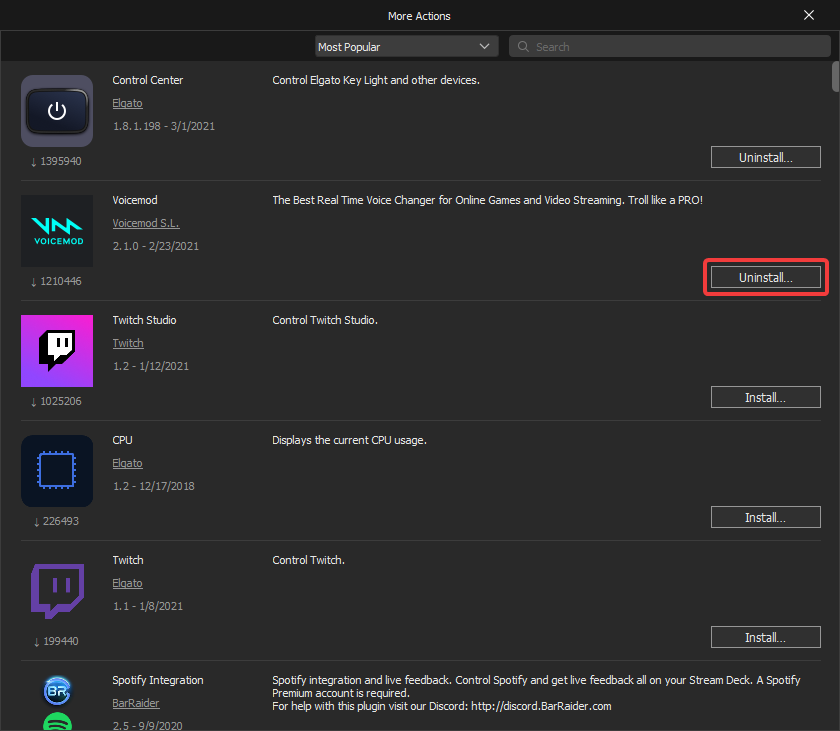Open the Voicemod S.L. author link
The height and width of the screenshot is (731, 840).
[x=146, y=223]
